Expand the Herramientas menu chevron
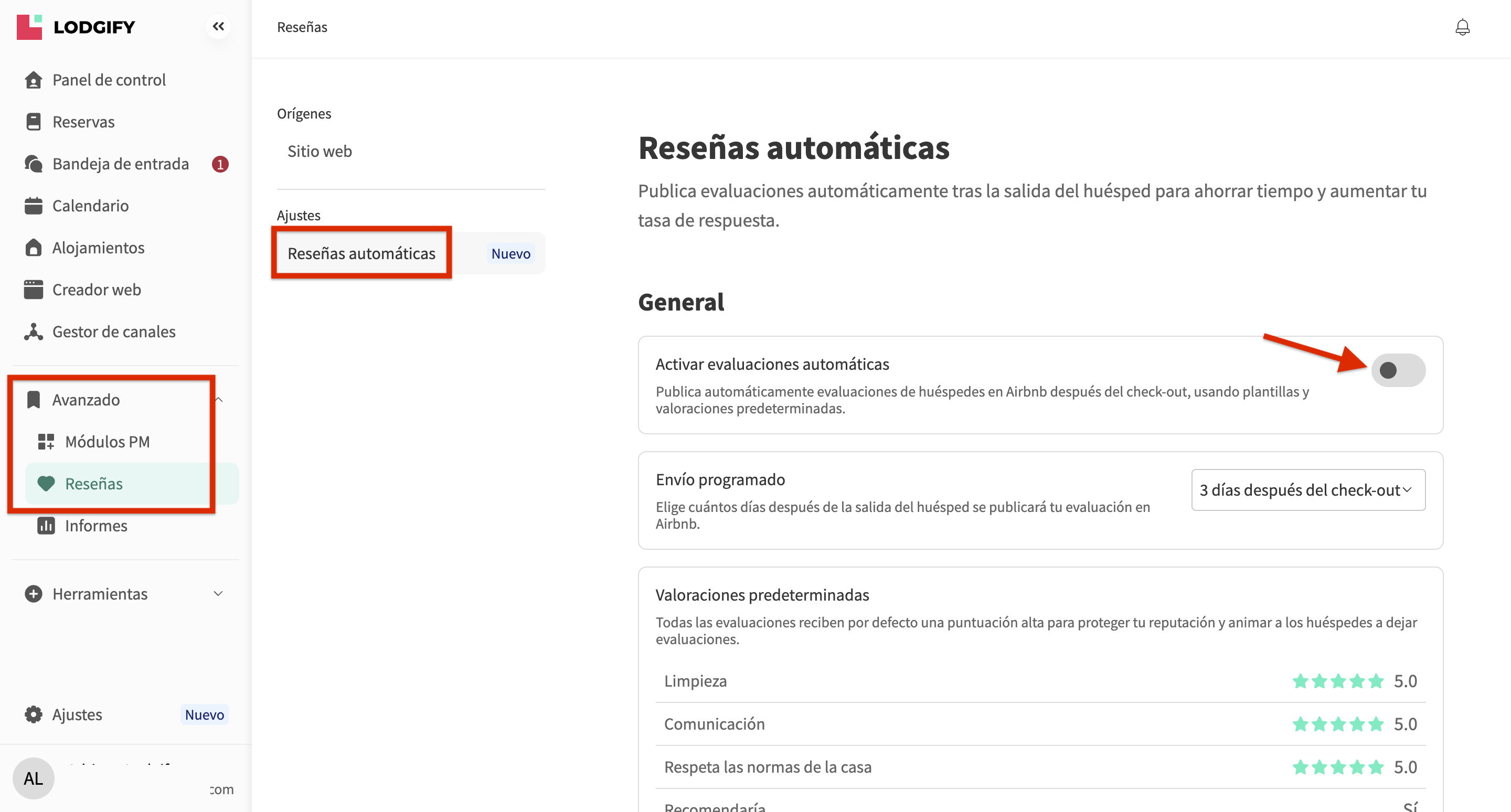This screenshot has width=1511, height=812. [x=218, y=594]
